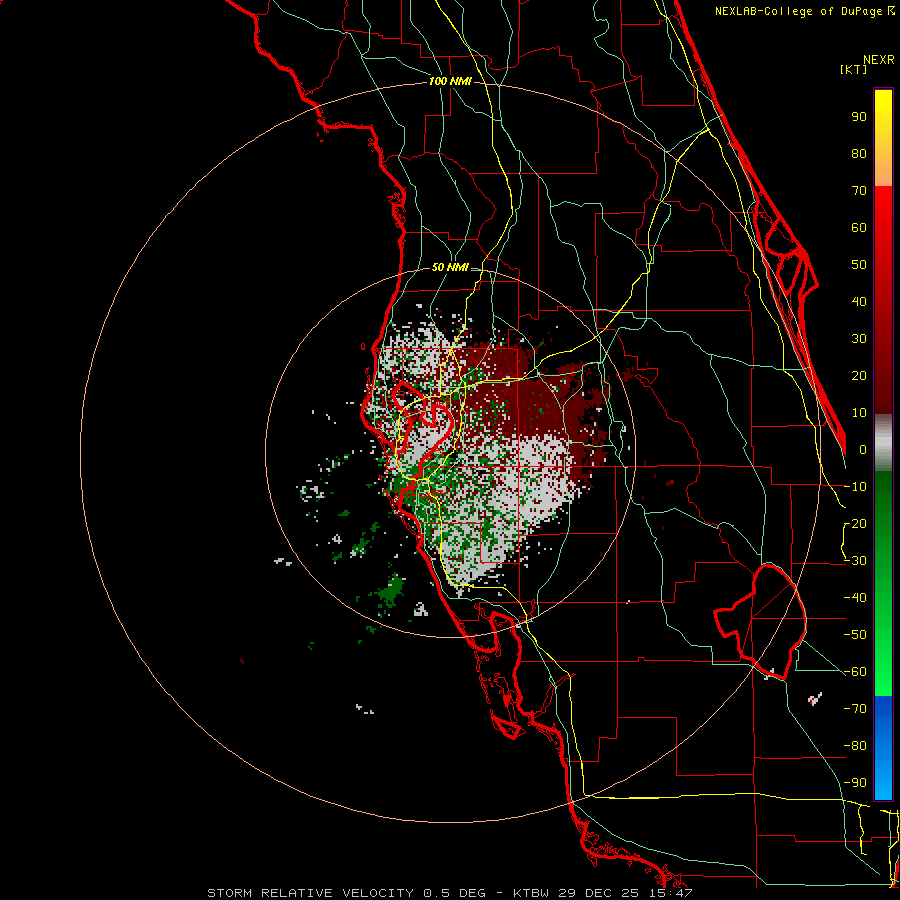Click the positive "20" label on the velocity scale
This screenshot has height=900, width=900.
(859, 375)
